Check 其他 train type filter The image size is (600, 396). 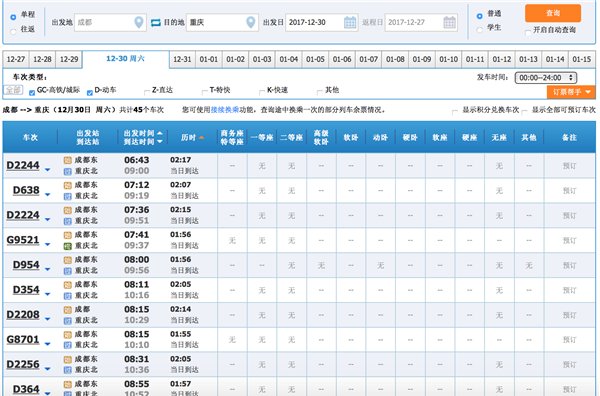tap(319, 92)
